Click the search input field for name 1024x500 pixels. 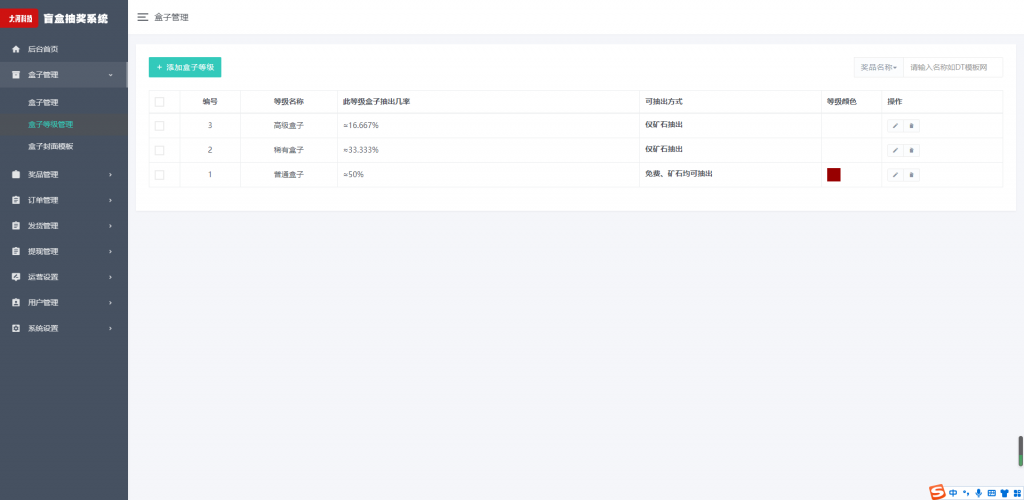pyautogui.click(x=952, y=67)
